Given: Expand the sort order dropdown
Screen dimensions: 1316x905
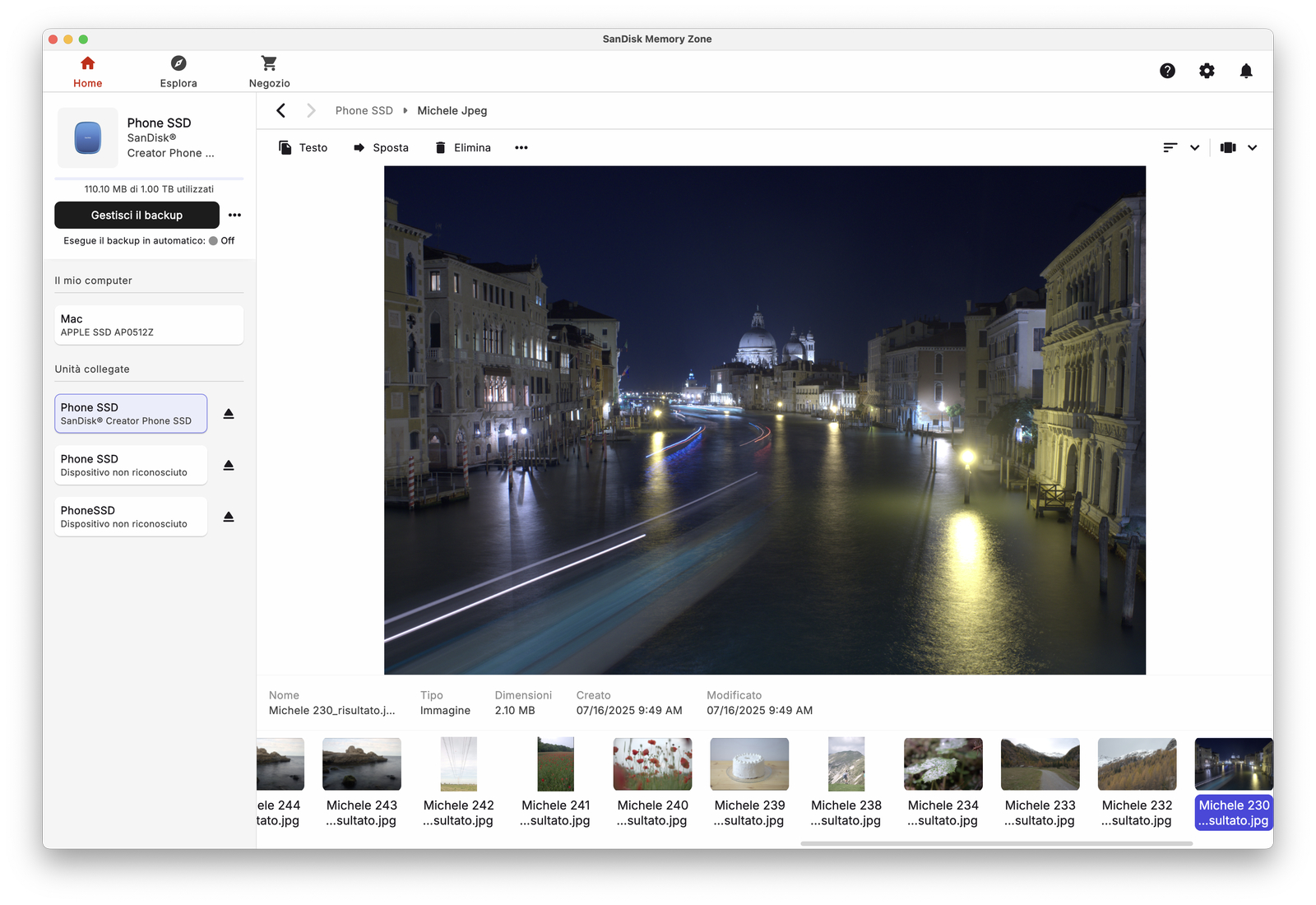Looking at the screenshot, I should pyautogui.click(x=1194, y=148).
